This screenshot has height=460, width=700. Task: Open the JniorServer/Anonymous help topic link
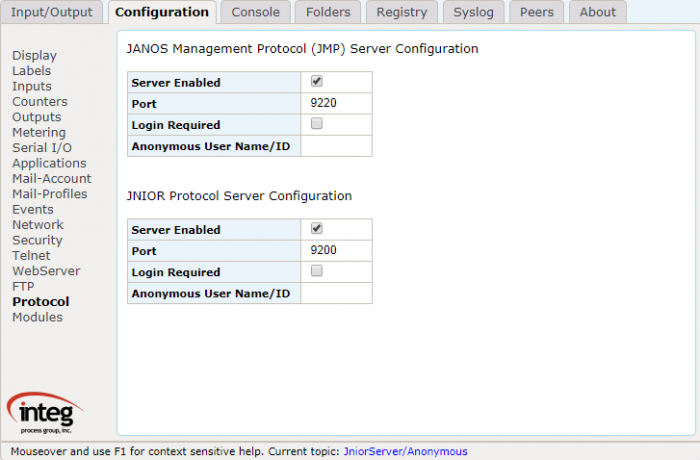pos(405,452)
